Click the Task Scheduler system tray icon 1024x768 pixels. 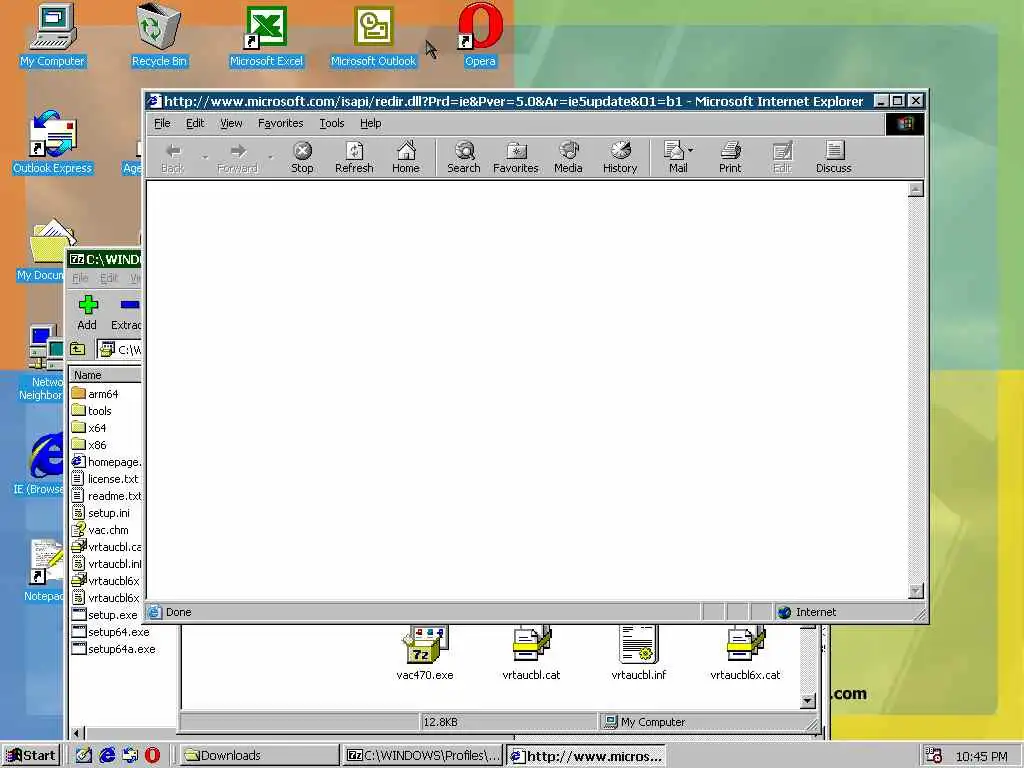coord(934,756)
